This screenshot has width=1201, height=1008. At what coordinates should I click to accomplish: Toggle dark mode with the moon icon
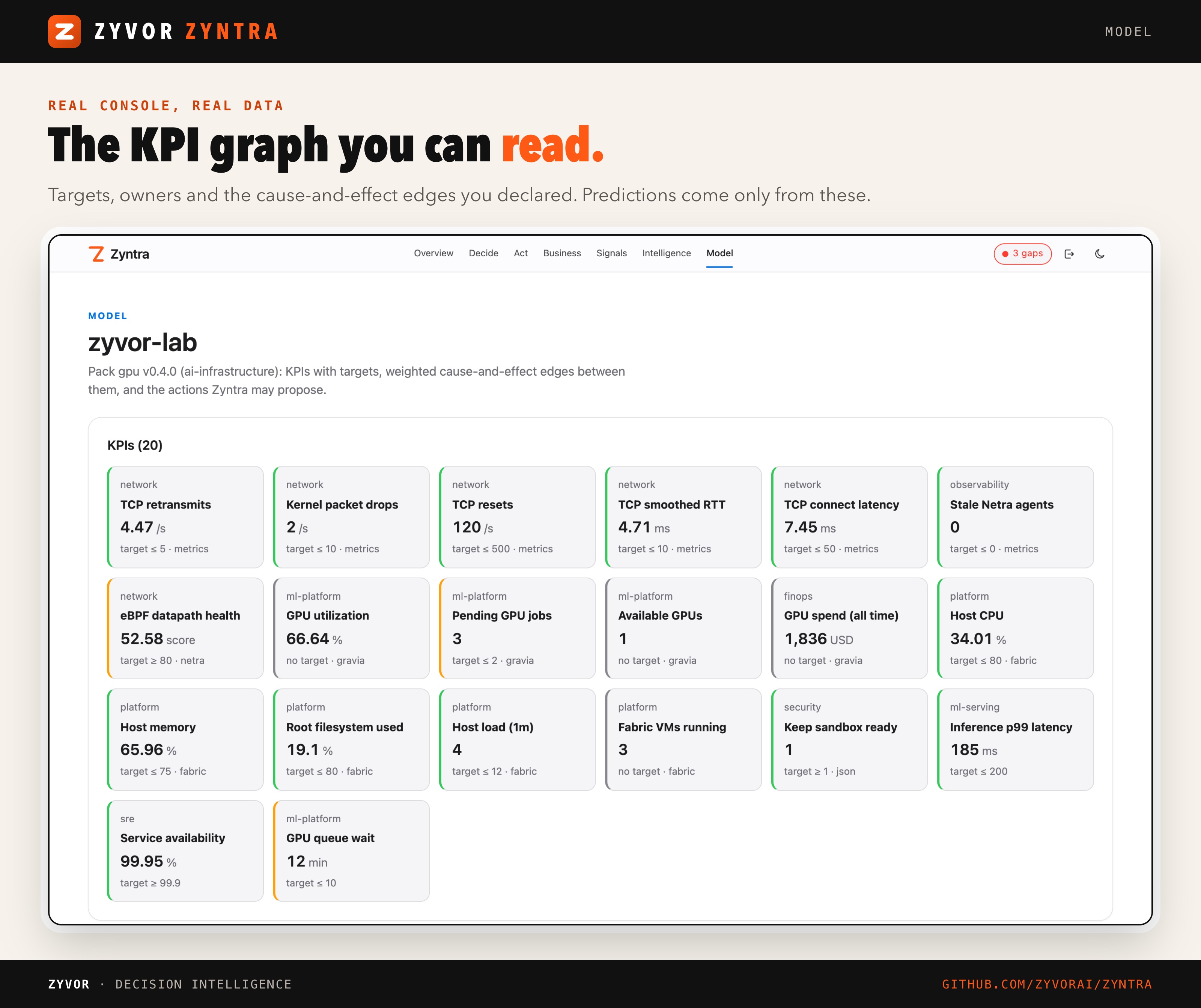coord(1099,254)
